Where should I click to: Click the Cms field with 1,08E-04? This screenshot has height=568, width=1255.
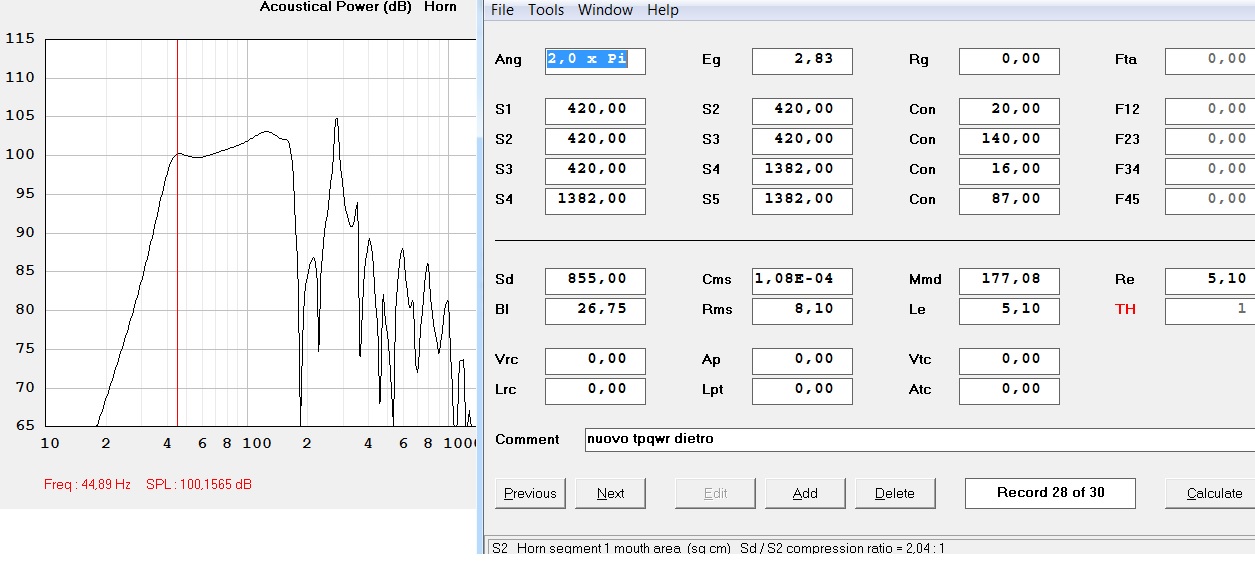point(802,280)
